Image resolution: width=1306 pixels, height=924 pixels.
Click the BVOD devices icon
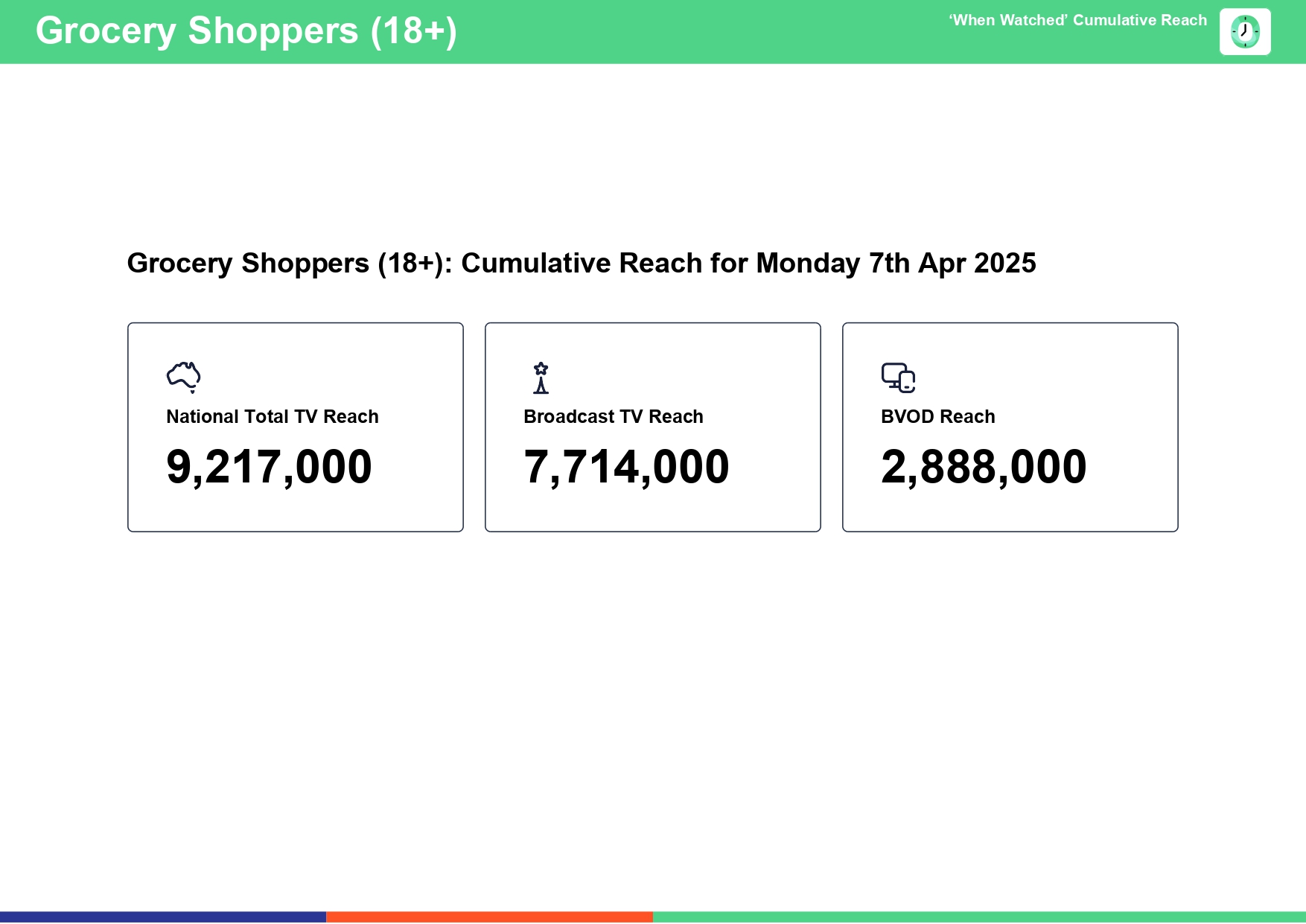[x=898, y=377]
